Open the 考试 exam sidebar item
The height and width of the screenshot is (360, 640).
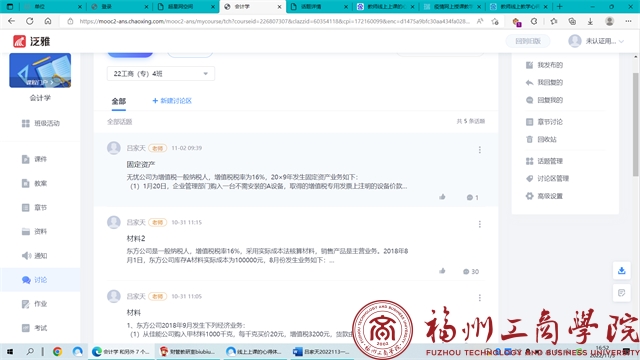click(34, 328)
